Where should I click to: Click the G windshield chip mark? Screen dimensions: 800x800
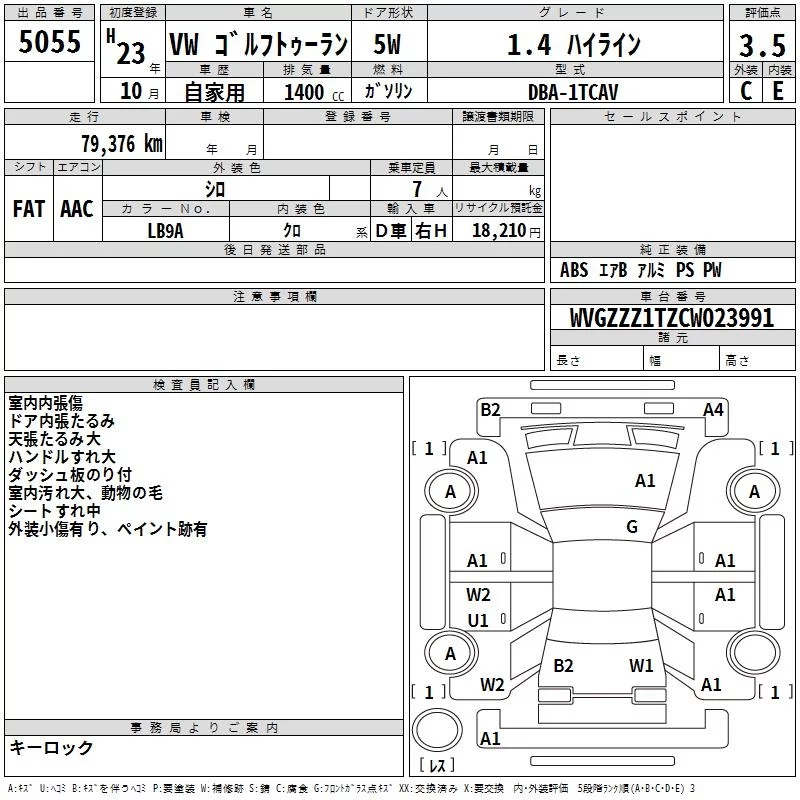(x=632, y=526)
